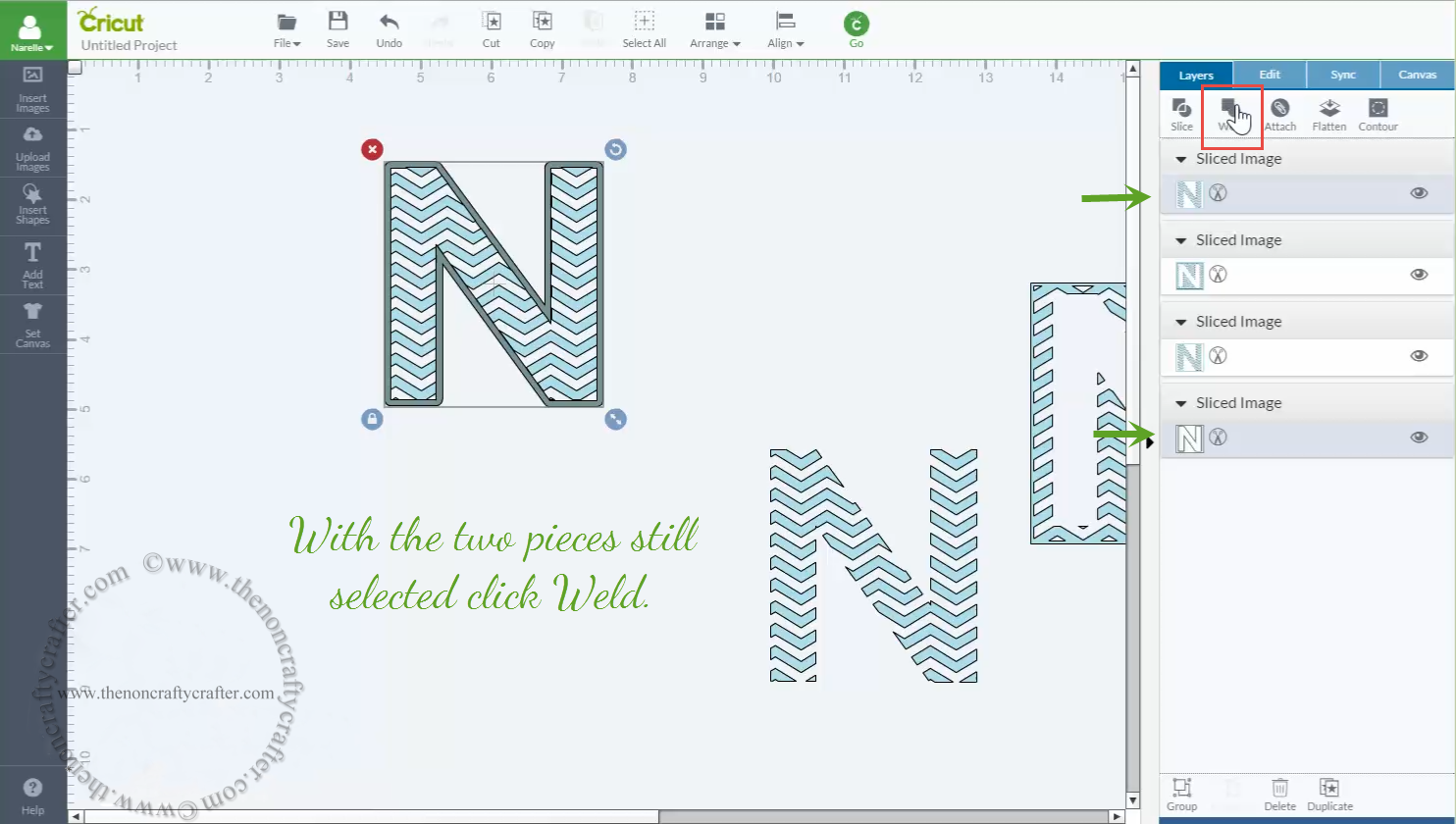Viewport: 1456px width, 824px height.
Task: Select the Attach tool
Action: click(1280, 114)
